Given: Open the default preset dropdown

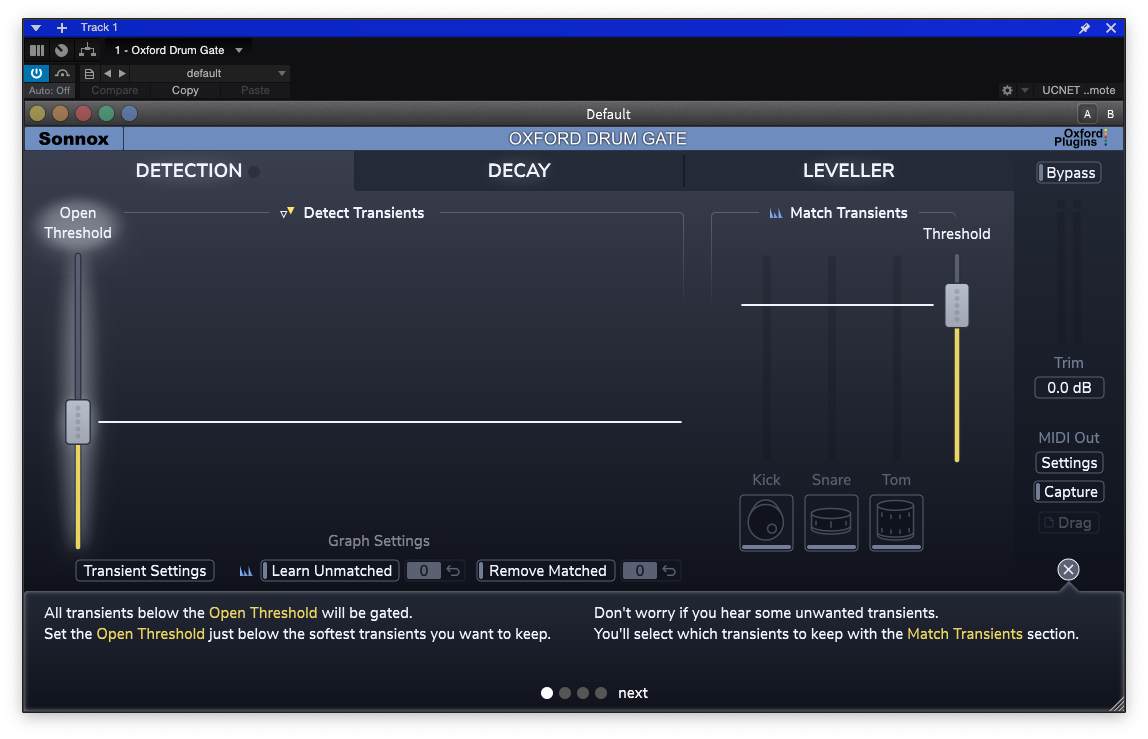Looking at the screenshot, I should (x=282, y=73).
